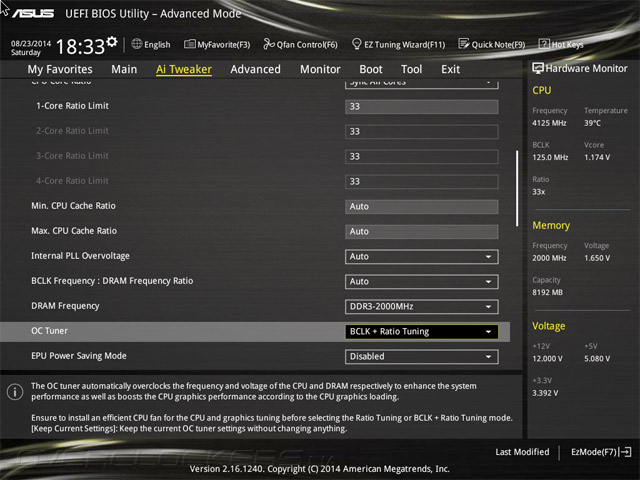The height and width of the screenshot is (480, 640).
Task: Select the Max. CPU Cache Ratio label
Action: point(74,231)
